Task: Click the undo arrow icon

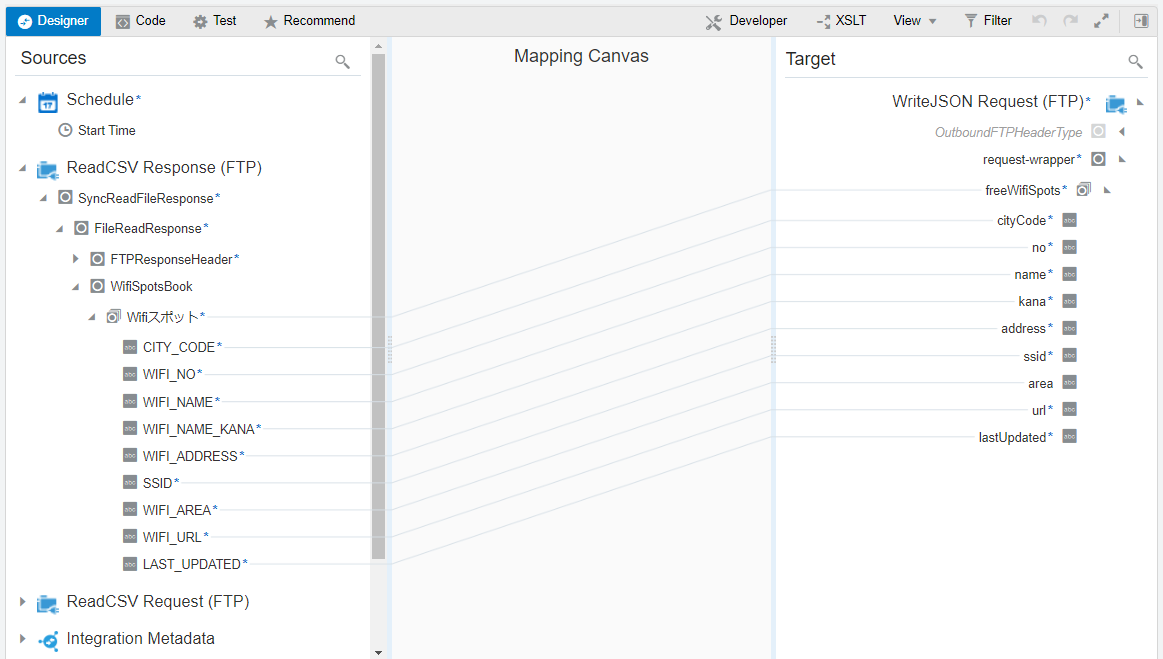Action: (1039, 21)
